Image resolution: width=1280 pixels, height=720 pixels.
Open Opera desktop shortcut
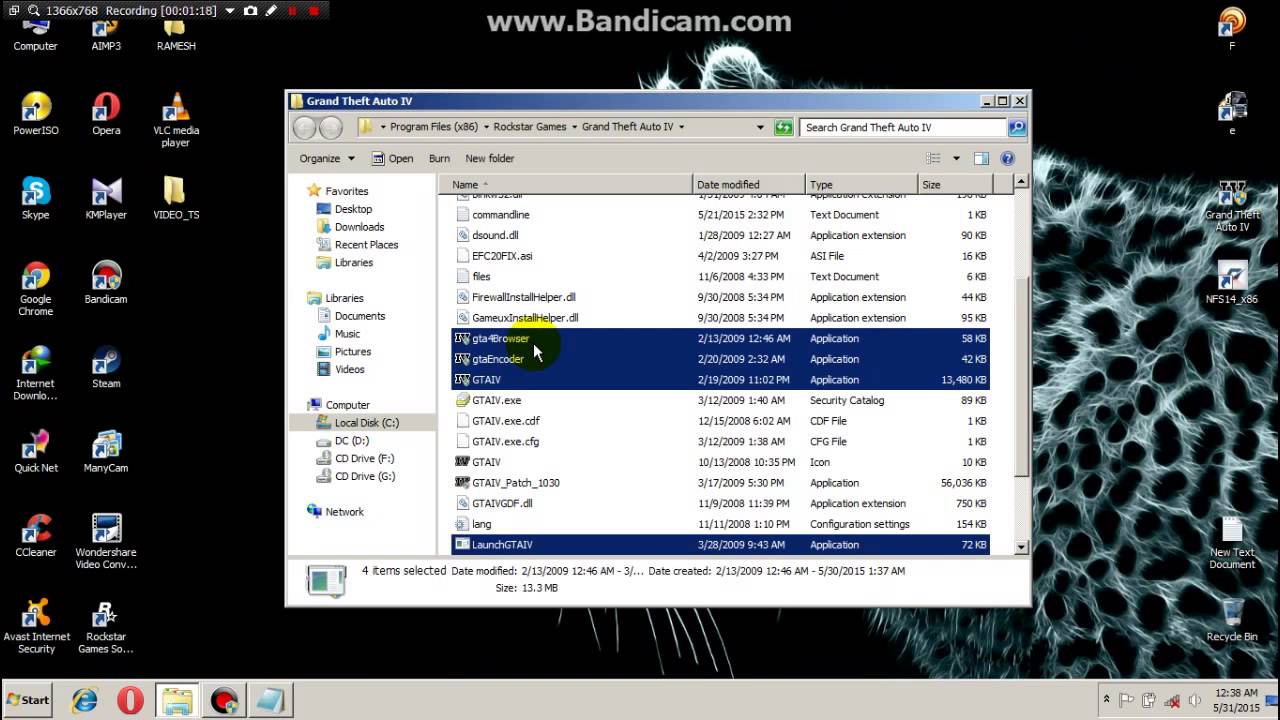pyautogui.click(x=106, y=113)
